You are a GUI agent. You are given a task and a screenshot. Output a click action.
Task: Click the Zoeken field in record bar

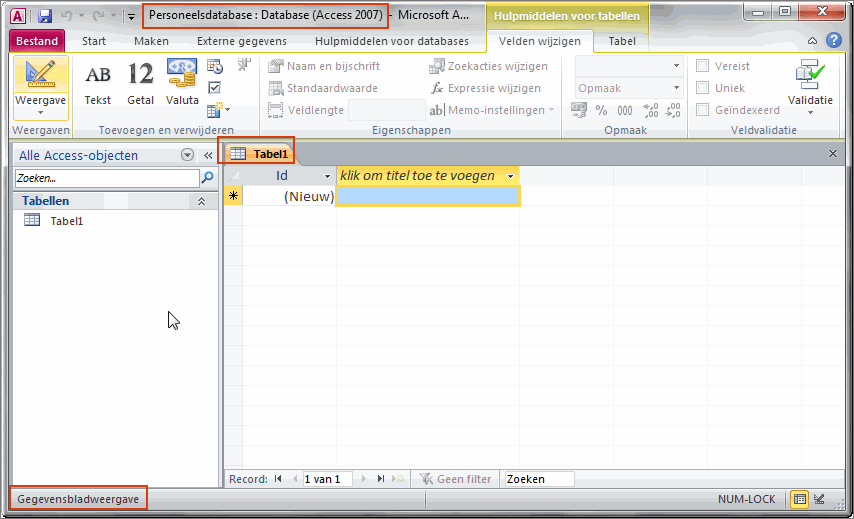click(x=539, y=479)
